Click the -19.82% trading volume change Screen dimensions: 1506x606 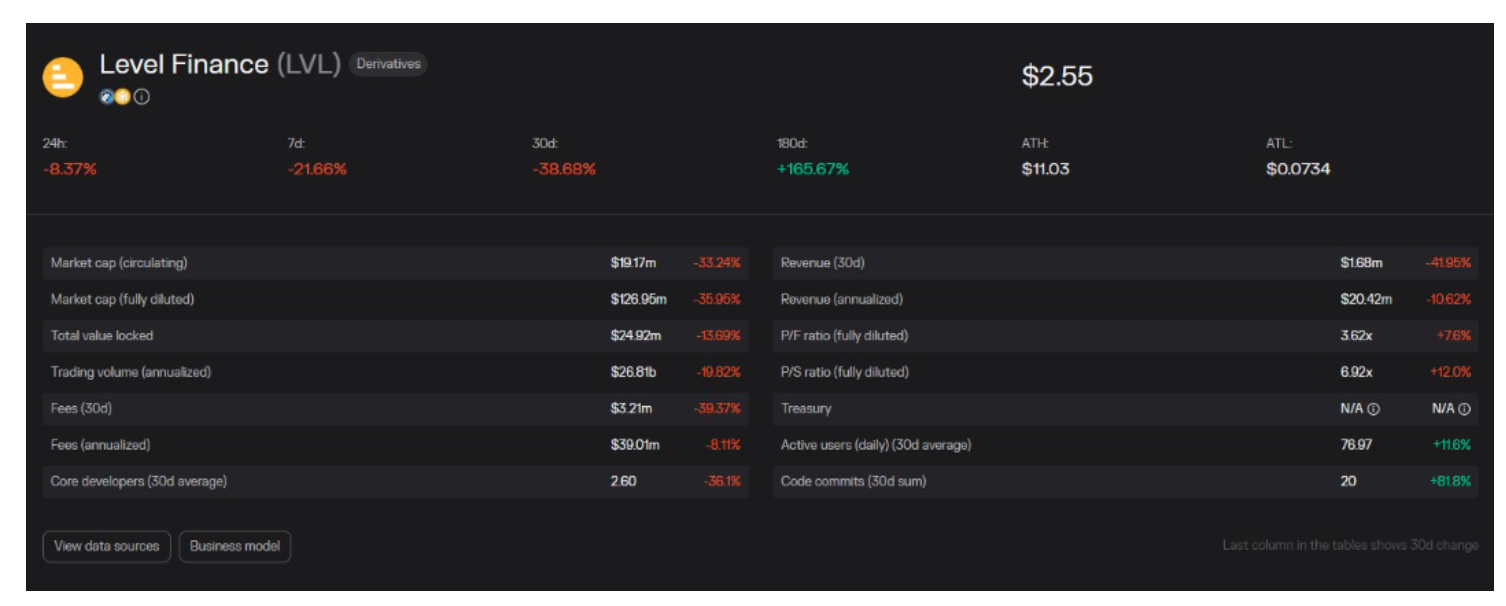click(x=718, y=372)
